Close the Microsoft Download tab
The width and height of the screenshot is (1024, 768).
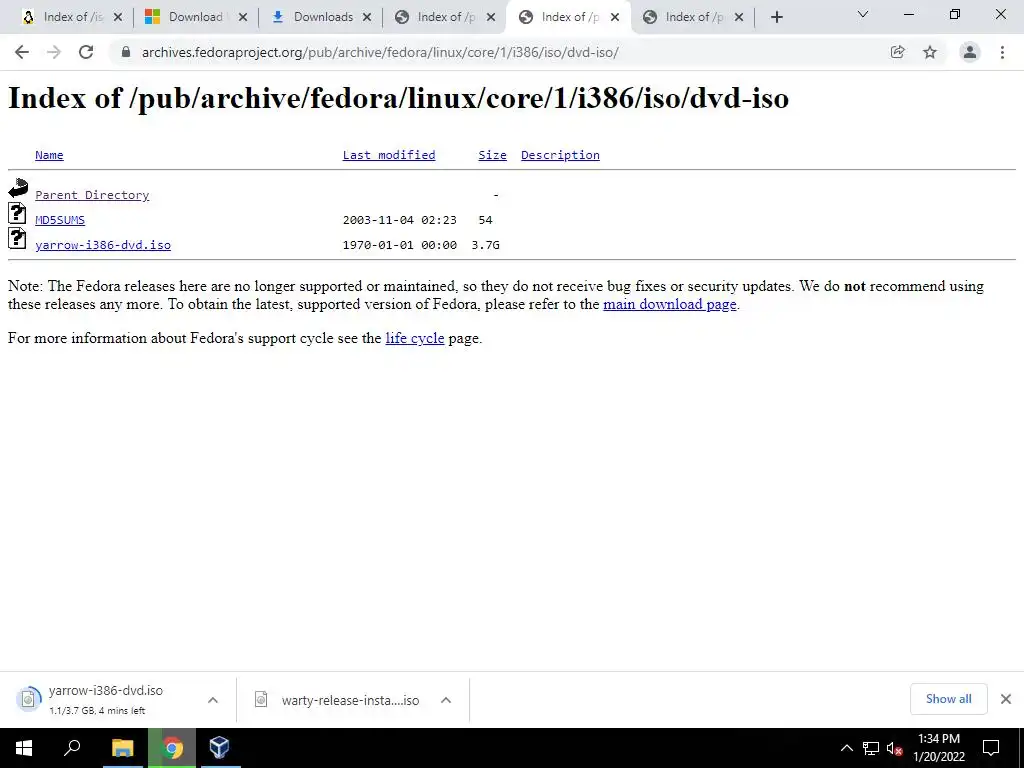pos(243,18)
